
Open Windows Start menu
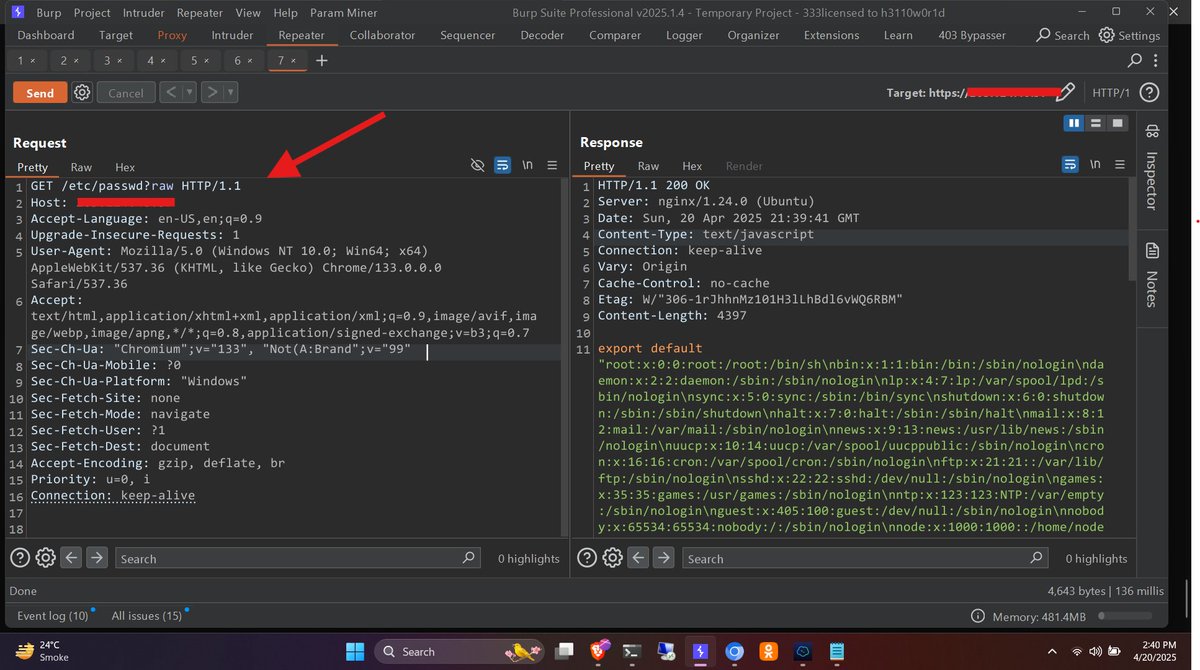355,652
